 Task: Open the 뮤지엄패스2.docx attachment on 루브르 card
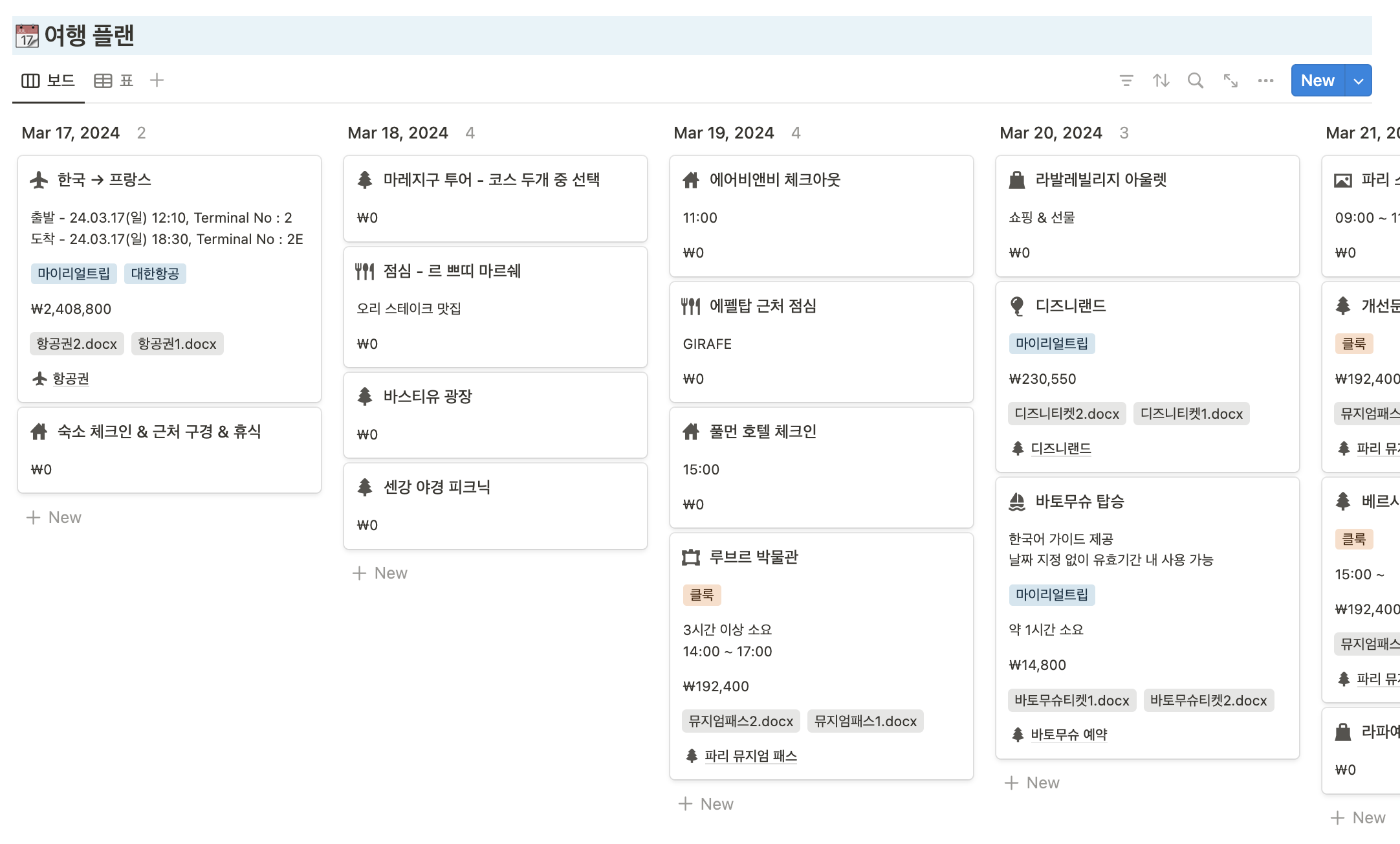[741, 721]
